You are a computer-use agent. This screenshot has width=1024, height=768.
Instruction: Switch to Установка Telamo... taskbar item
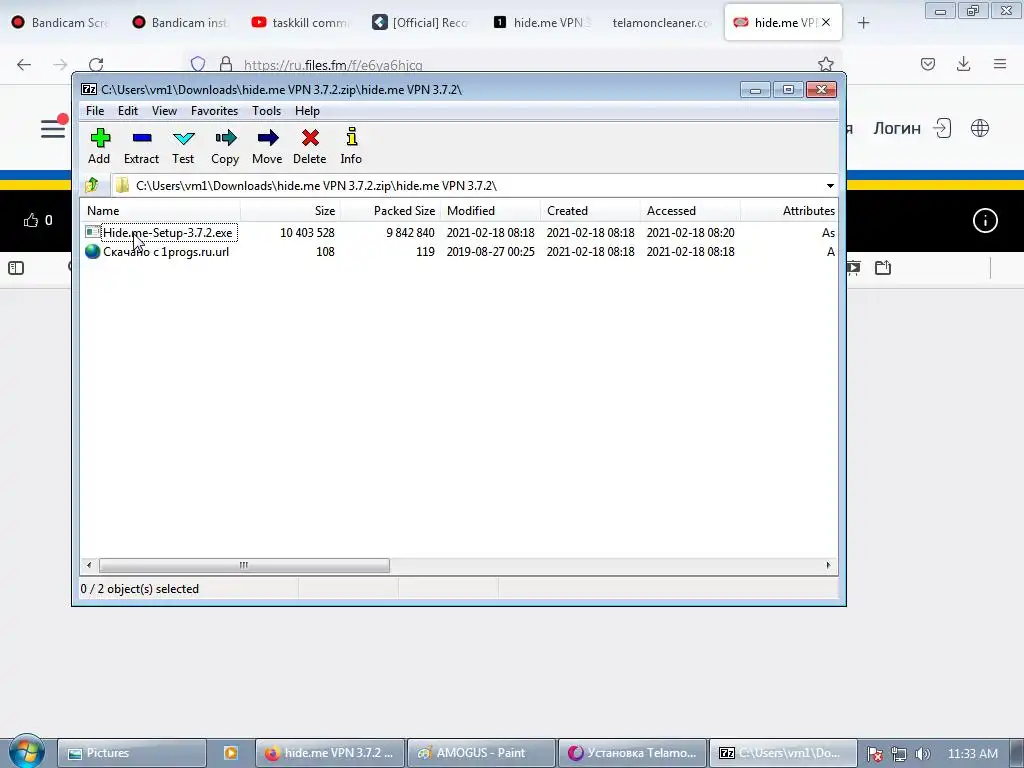632,753
